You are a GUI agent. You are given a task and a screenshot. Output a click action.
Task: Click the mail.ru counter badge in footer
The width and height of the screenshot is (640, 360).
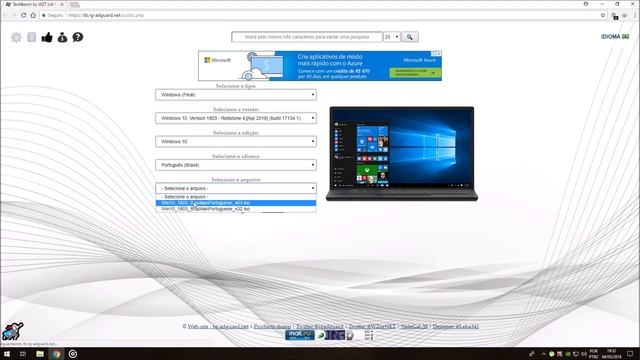click(299, 335)
